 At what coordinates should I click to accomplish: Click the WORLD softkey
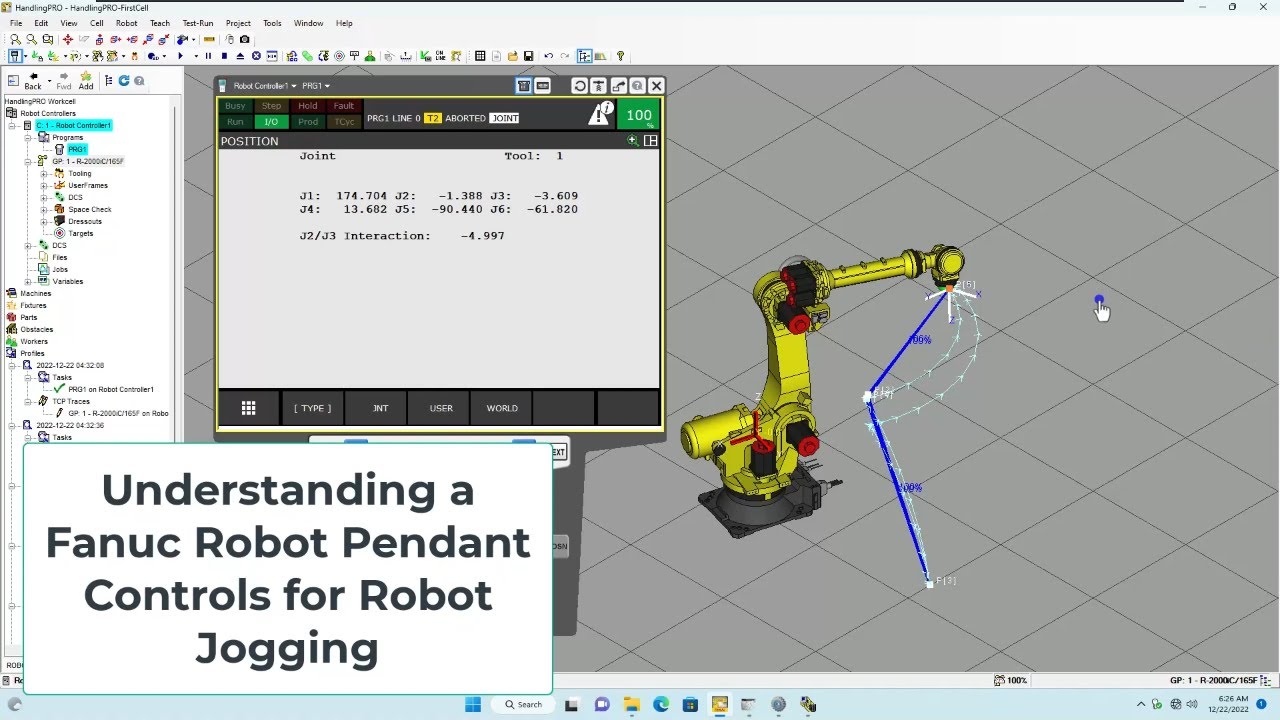pyautogui.click(x=502, y=408)
